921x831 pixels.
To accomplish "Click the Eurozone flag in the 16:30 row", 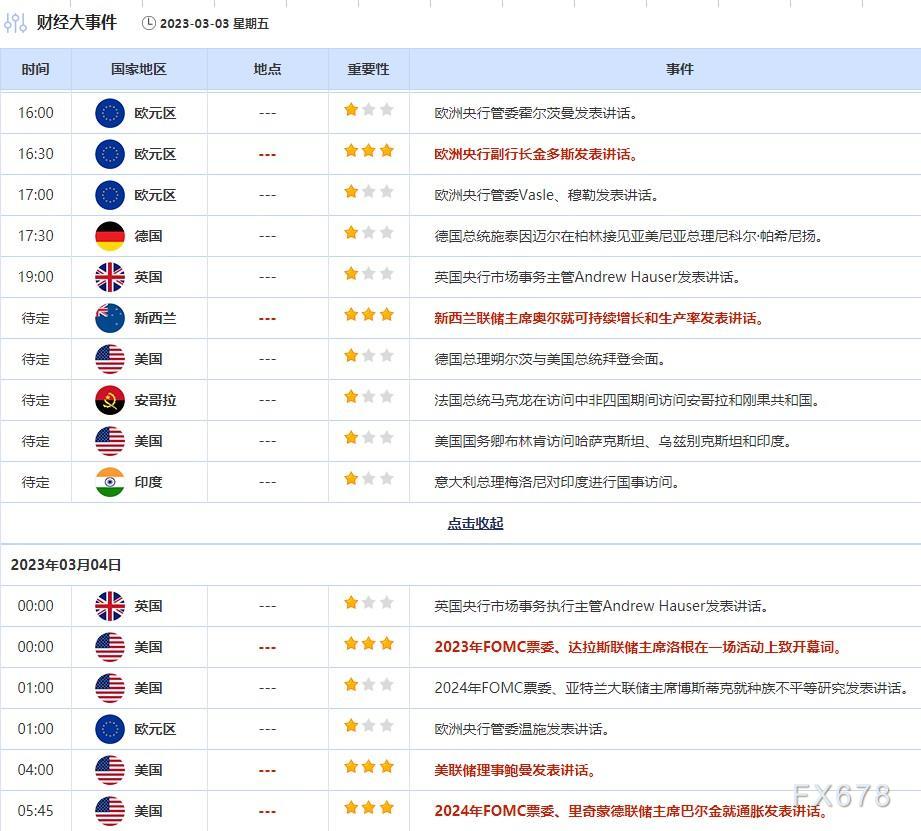I will 110,154.
